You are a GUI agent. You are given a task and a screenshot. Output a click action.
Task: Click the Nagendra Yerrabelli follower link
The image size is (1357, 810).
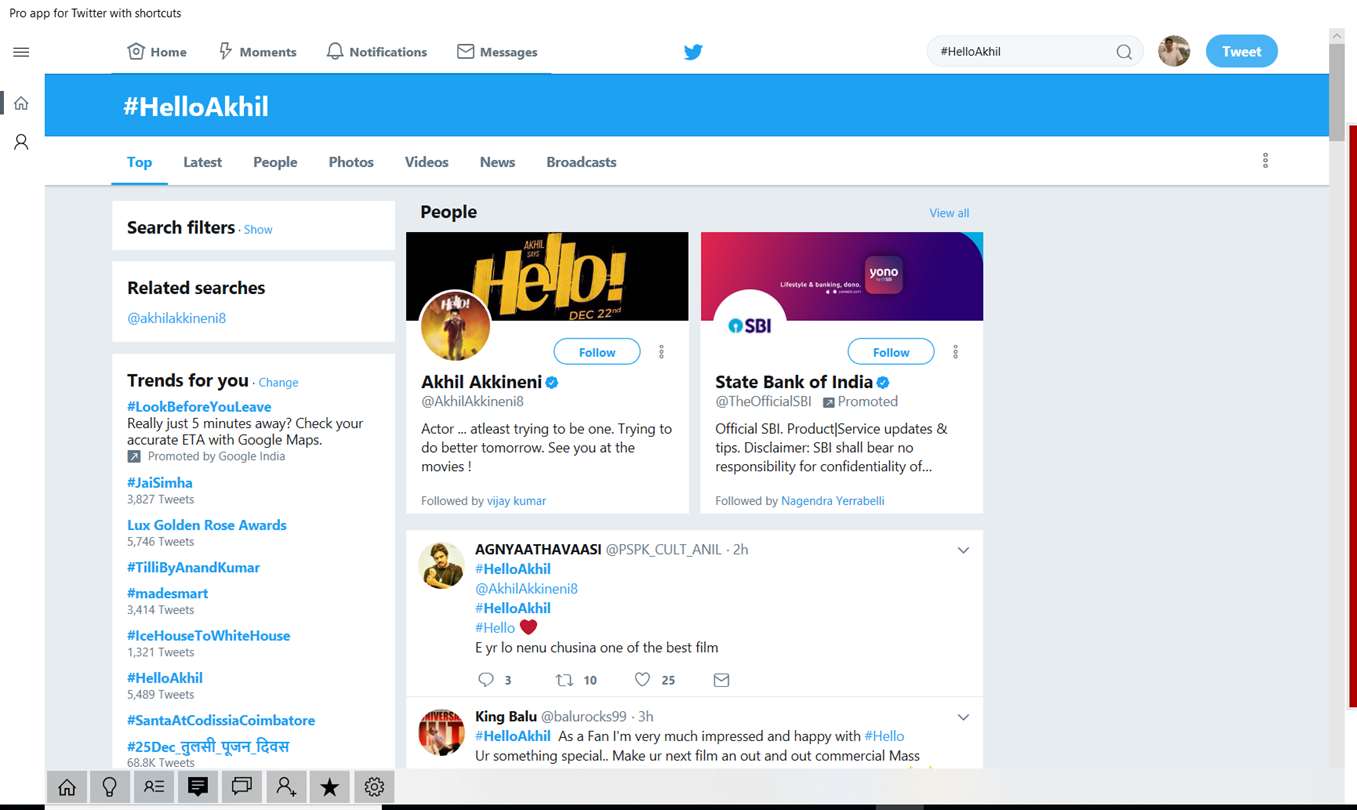833,501
